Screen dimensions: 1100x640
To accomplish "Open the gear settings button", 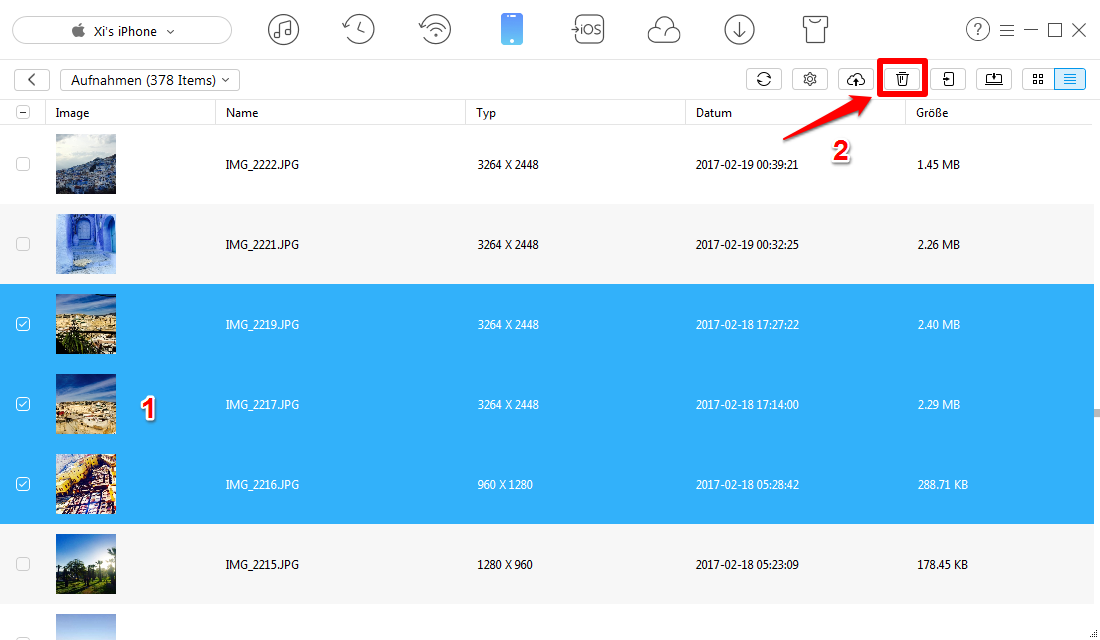I will coord(810,79).
